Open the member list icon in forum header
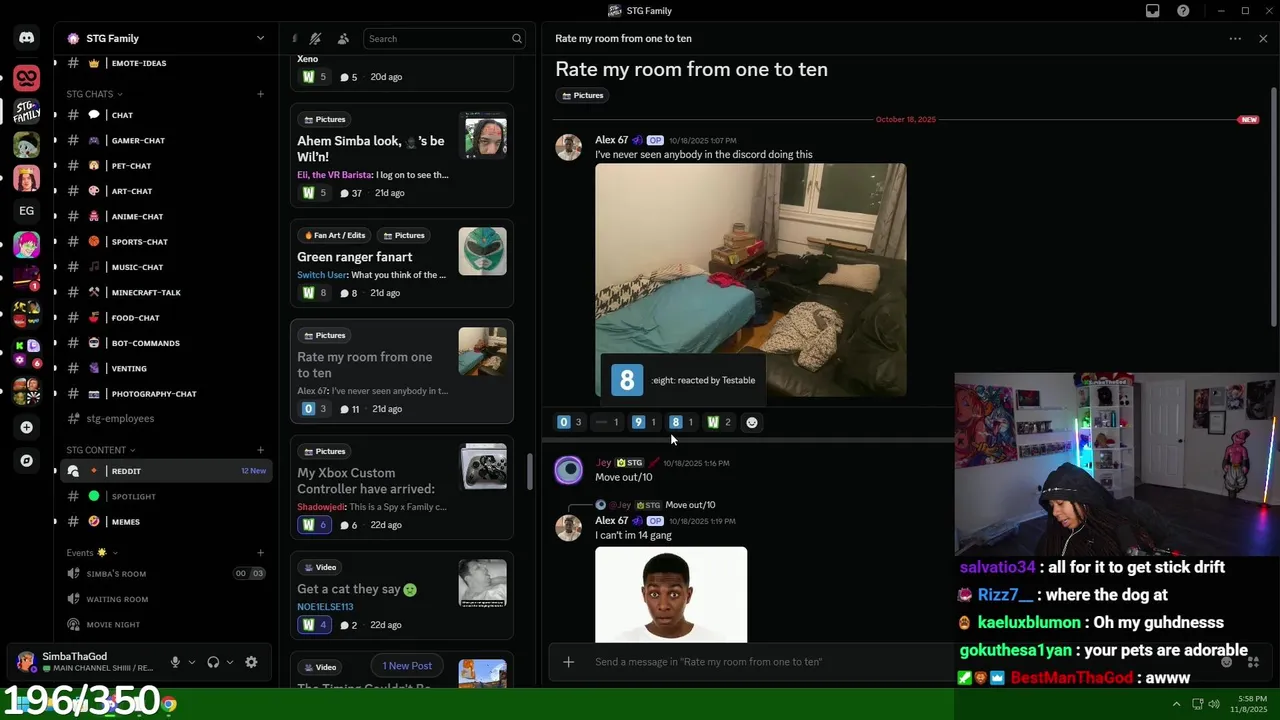This screenshot has height=720, width=1280. 343,39
